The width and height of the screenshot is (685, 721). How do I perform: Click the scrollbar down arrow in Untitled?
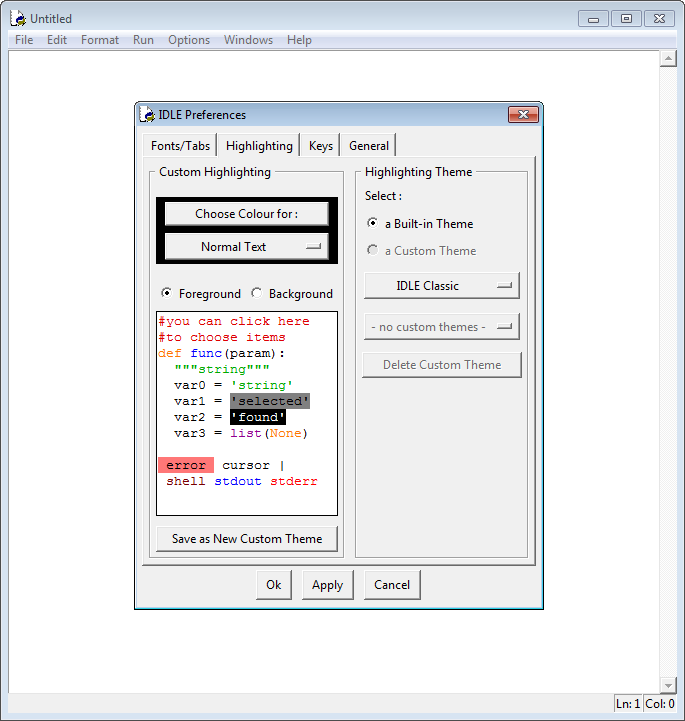(x=668, y=685)
